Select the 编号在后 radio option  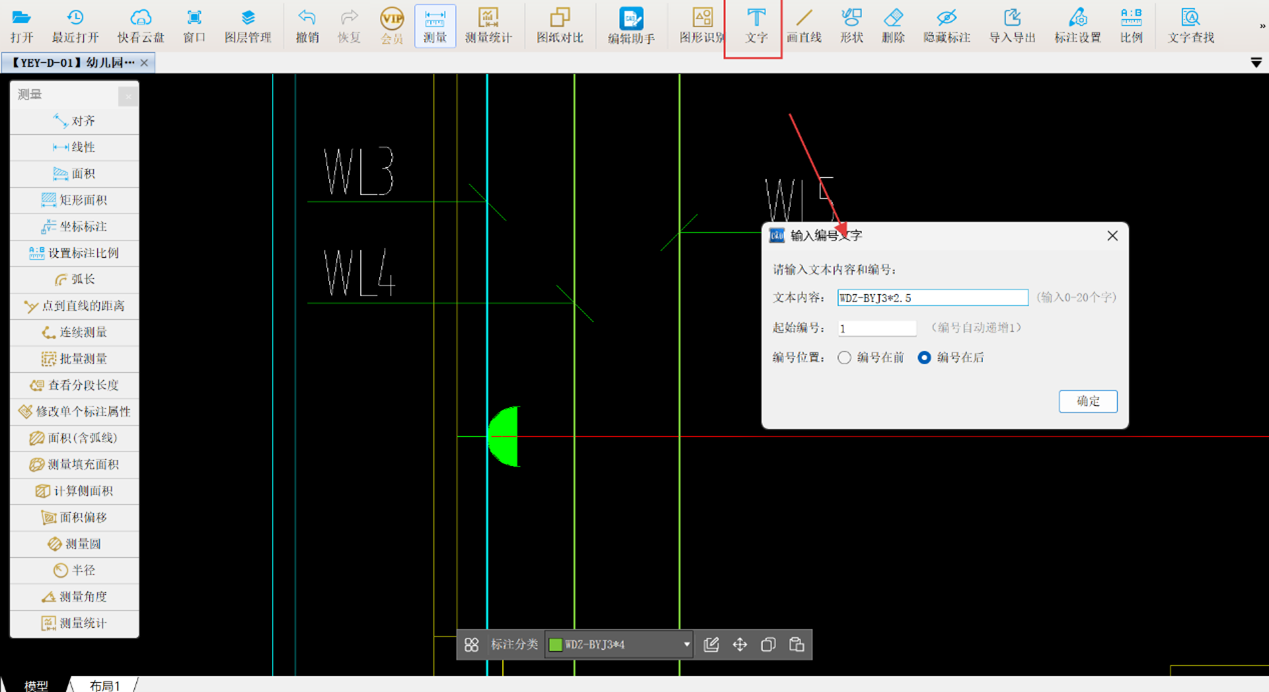pos(925,358)
